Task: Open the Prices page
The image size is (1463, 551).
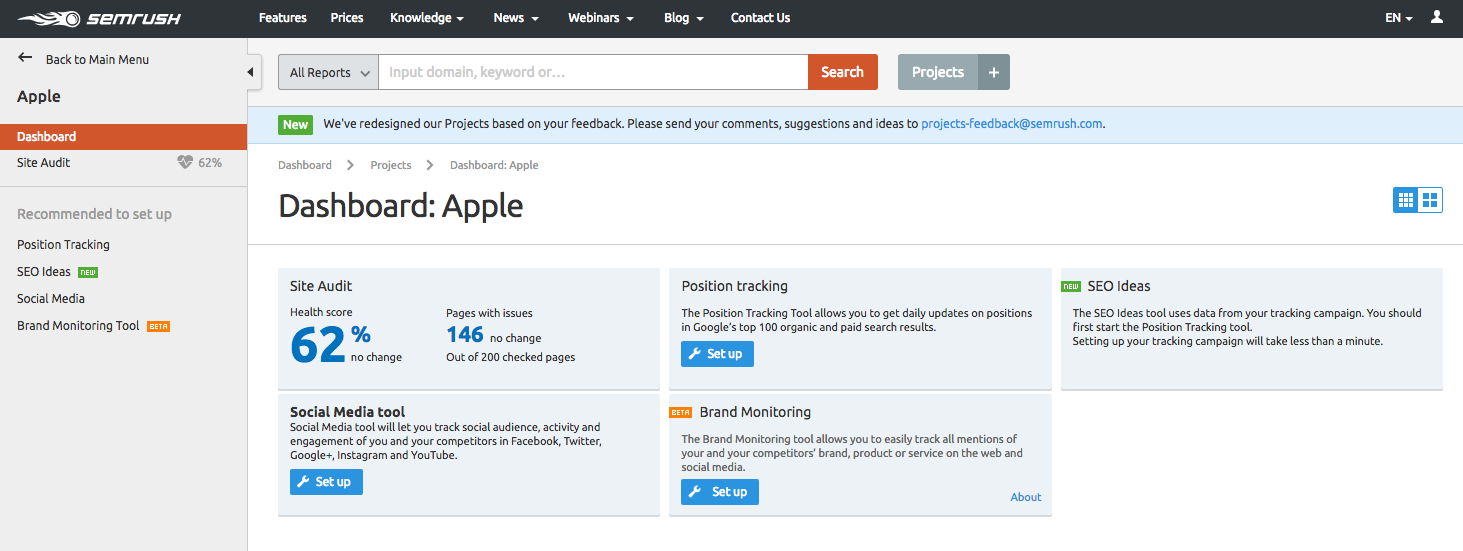Action: tap(347, 18)
